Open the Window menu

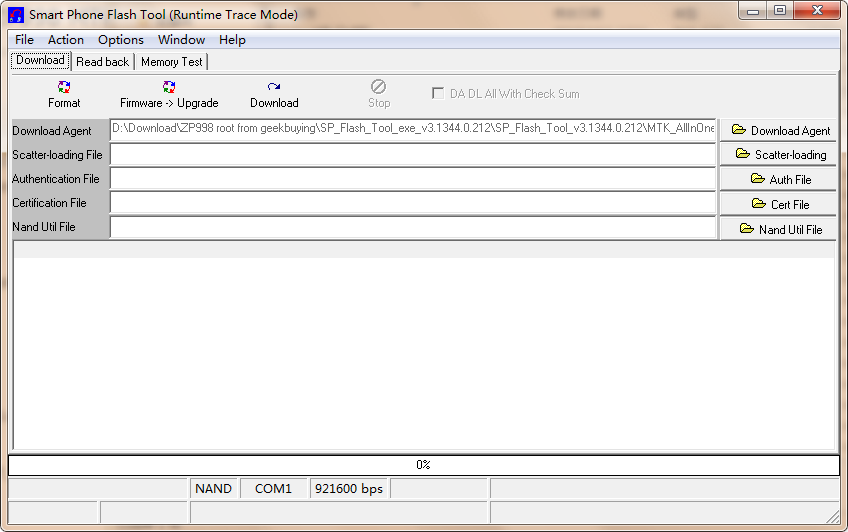coord(181,39)
